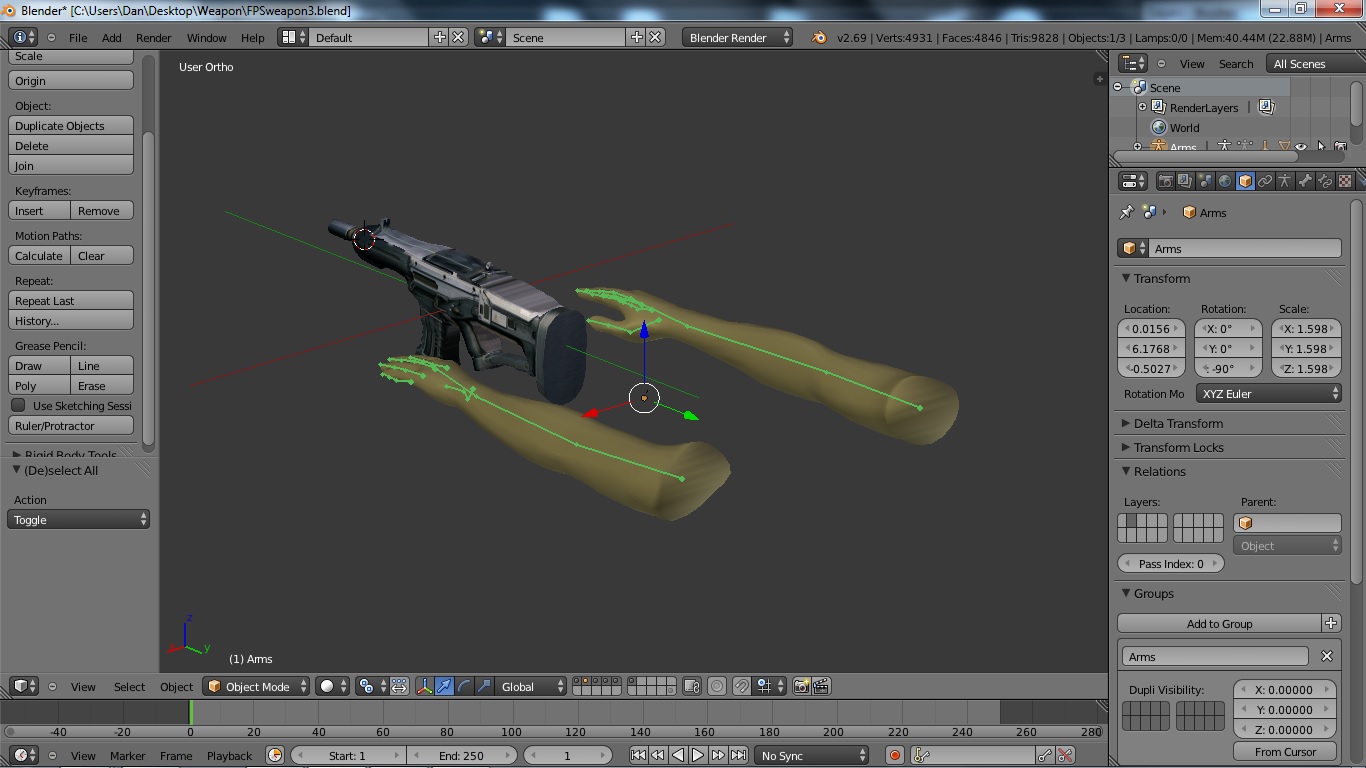Click the use preview range clock icon

(x=275, y=755)
